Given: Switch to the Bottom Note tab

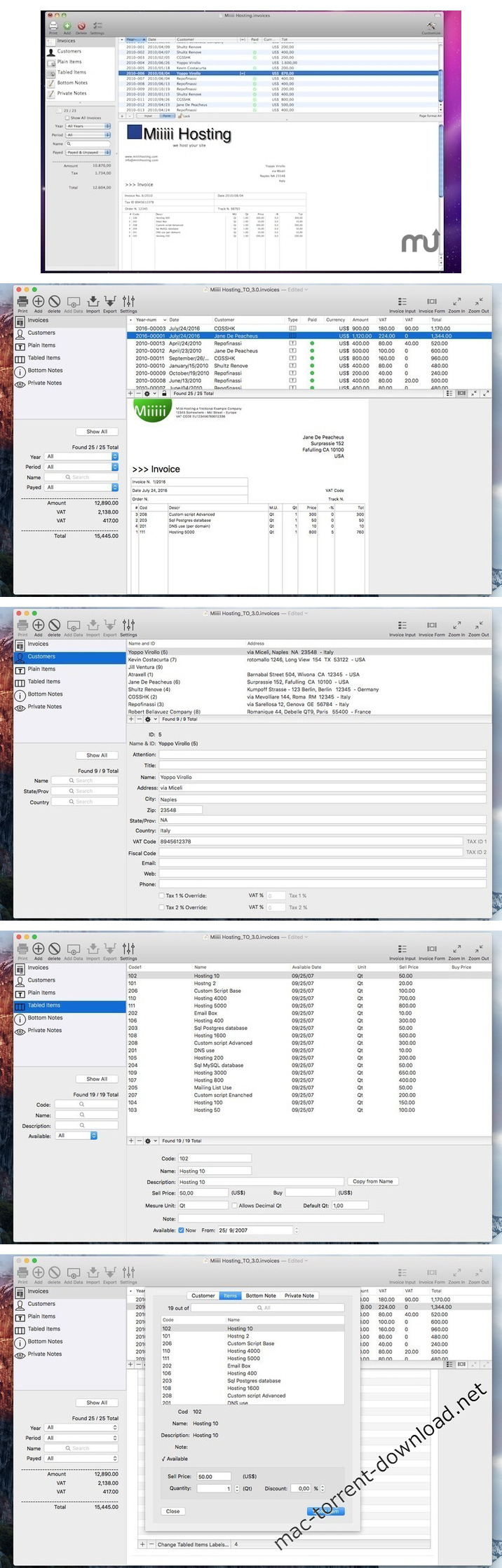Looking at the screenshot, I should pos(261,1295).
